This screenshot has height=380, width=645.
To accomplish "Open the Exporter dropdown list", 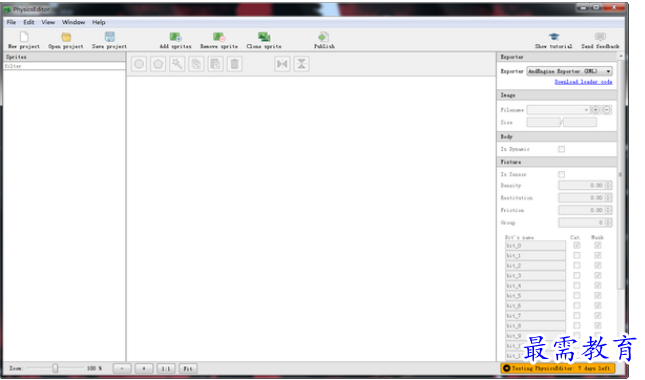I will (569, 71).
